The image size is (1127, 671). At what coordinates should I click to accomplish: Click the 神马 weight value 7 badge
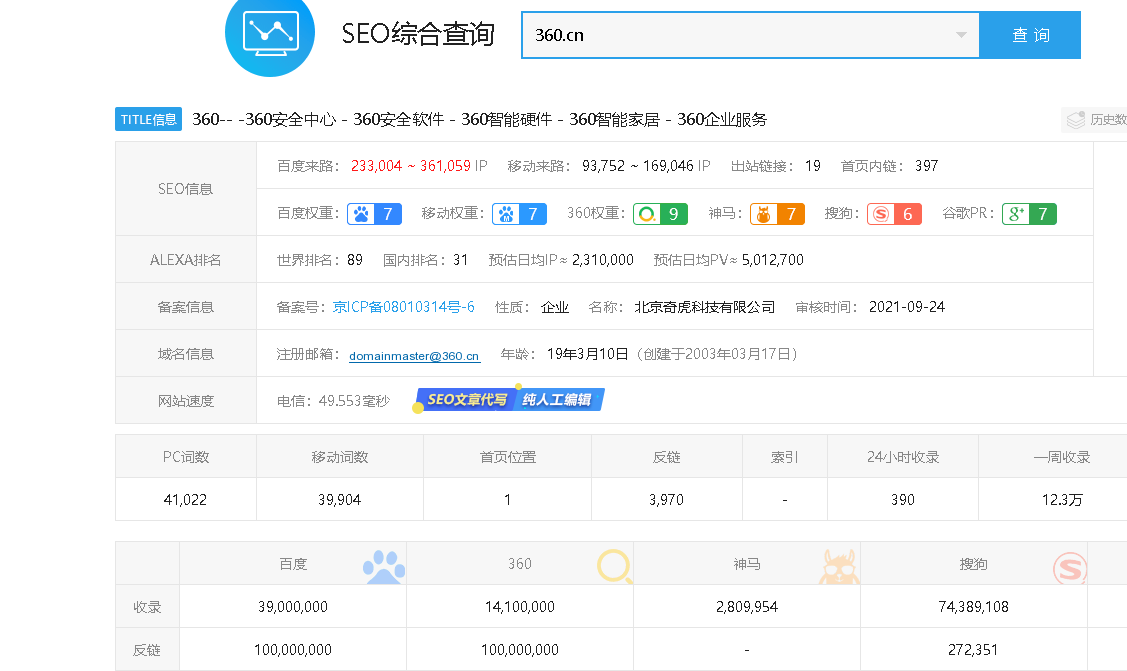point(791,214)
